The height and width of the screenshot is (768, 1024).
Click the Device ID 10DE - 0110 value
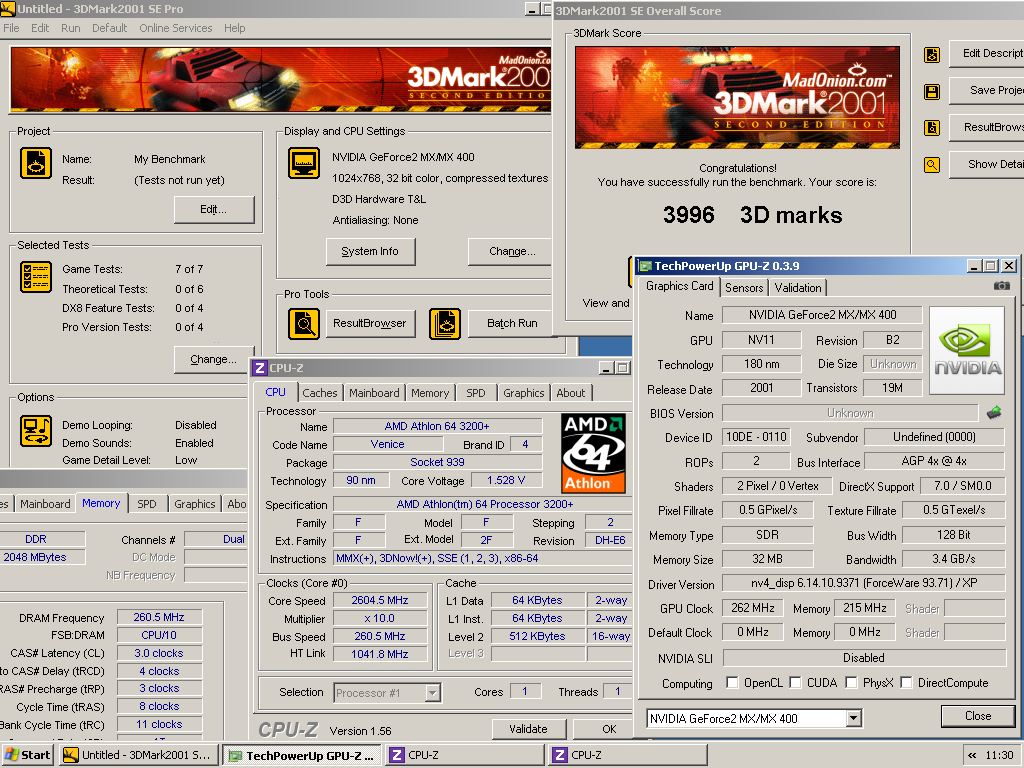click(x=756, y=437)
